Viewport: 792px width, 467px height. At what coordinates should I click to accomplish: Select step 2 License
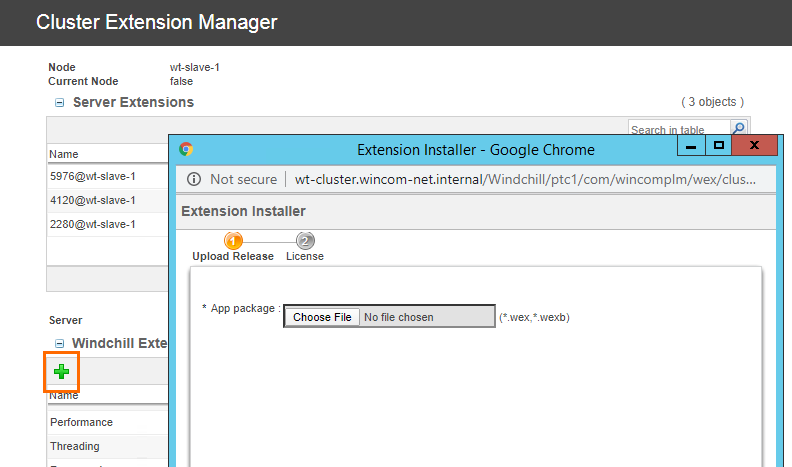click(x=305, y=247)
